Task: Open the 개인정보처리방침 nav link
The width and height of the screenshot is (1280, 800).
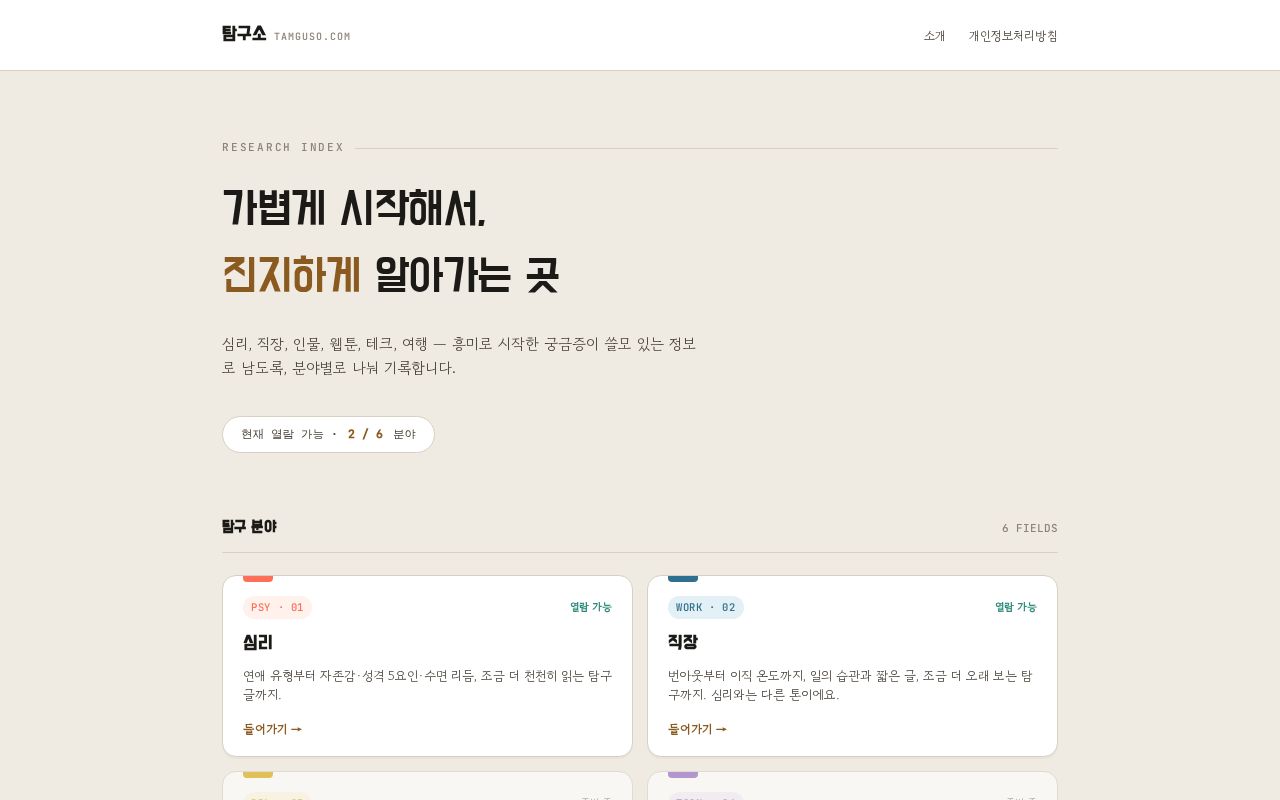Action: (1013, 36)
